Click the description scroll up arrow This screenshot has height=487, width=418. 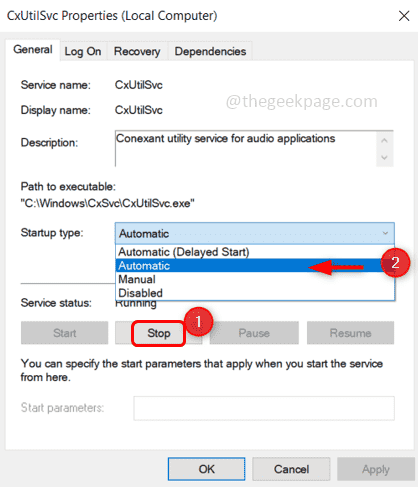(384, 141)
